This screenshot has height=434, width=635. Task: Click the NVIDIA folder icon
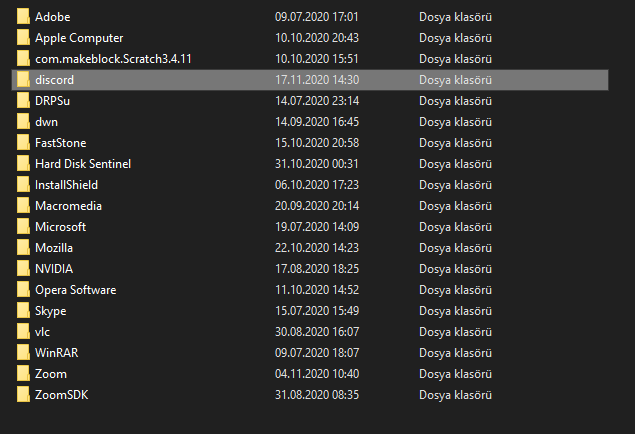point(23,269)
